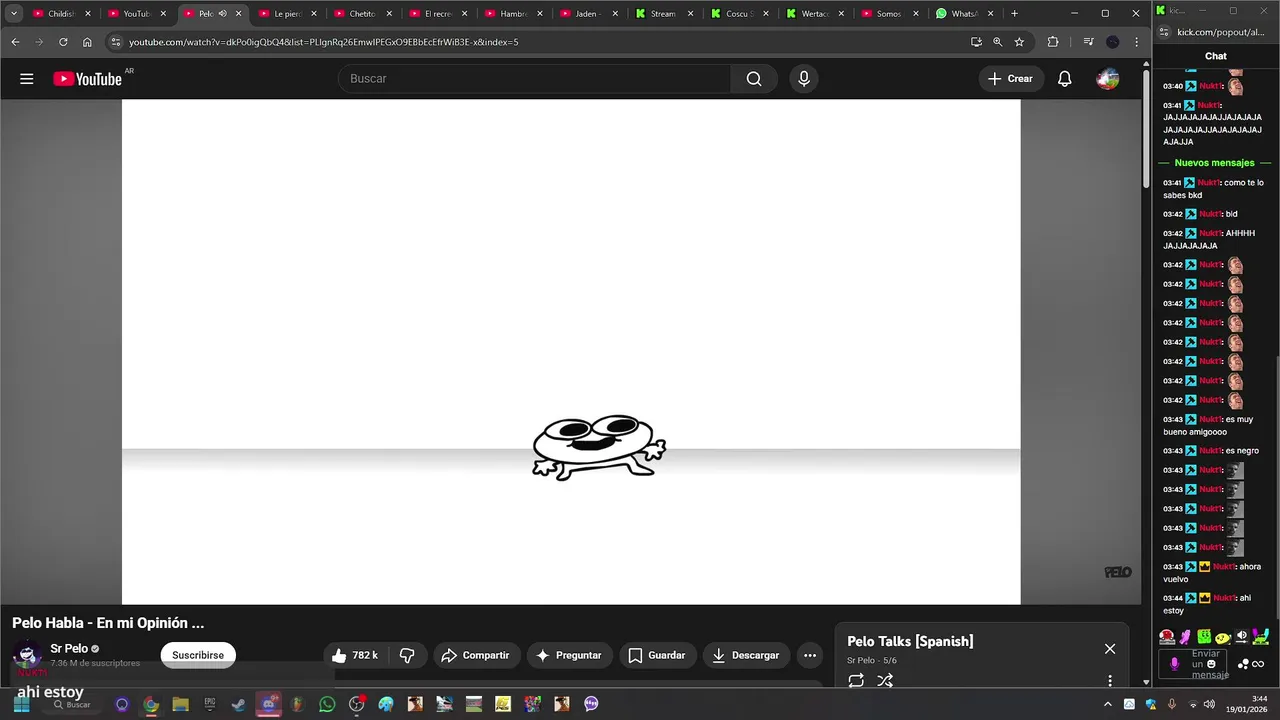Switch to the Hambre tab
This screenshot has height=720, width=1280.
(x=512, y=14)
